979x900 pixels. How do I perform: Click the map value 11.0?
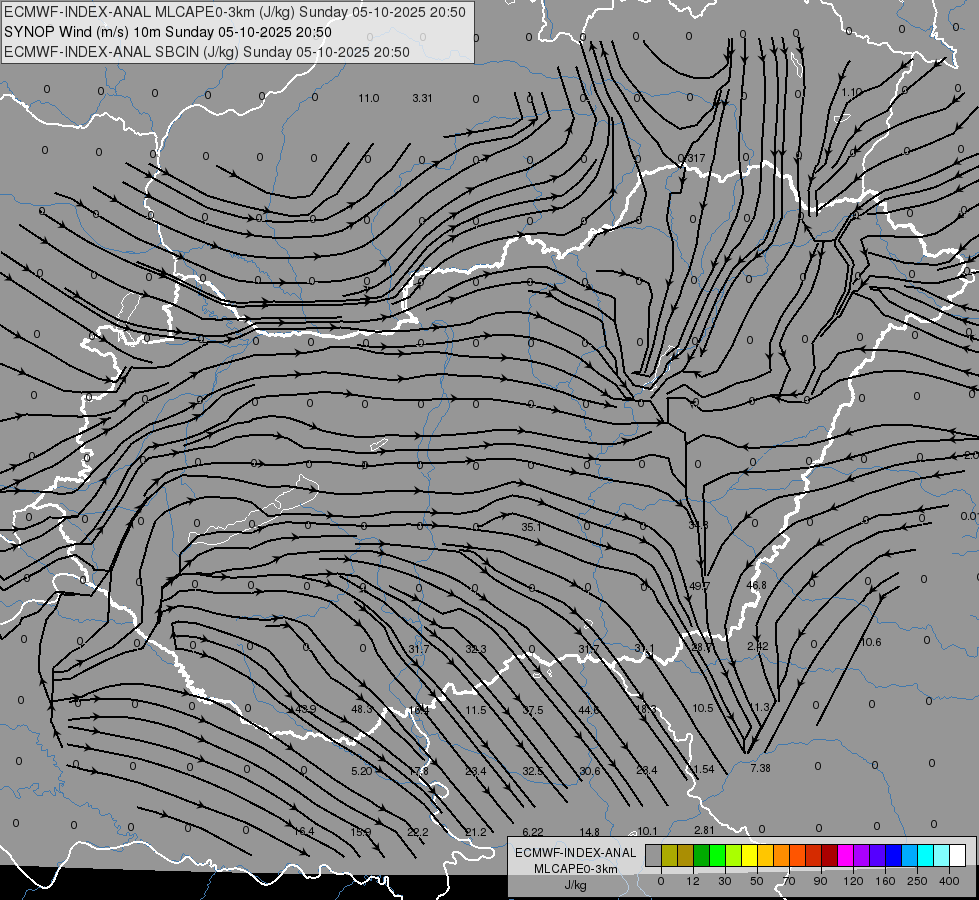368,98
